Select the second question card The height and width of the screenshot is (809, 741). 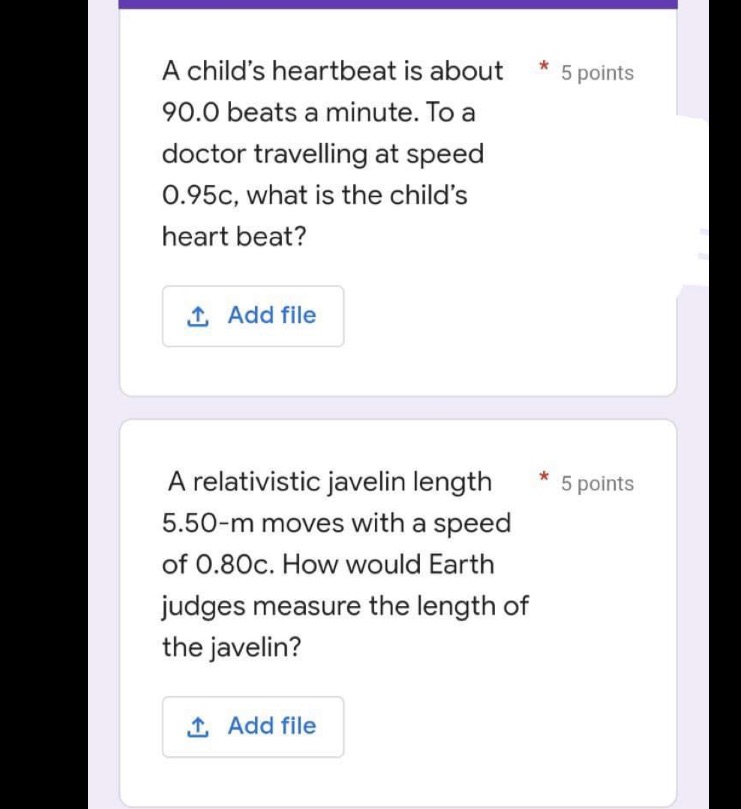(400, 610)
